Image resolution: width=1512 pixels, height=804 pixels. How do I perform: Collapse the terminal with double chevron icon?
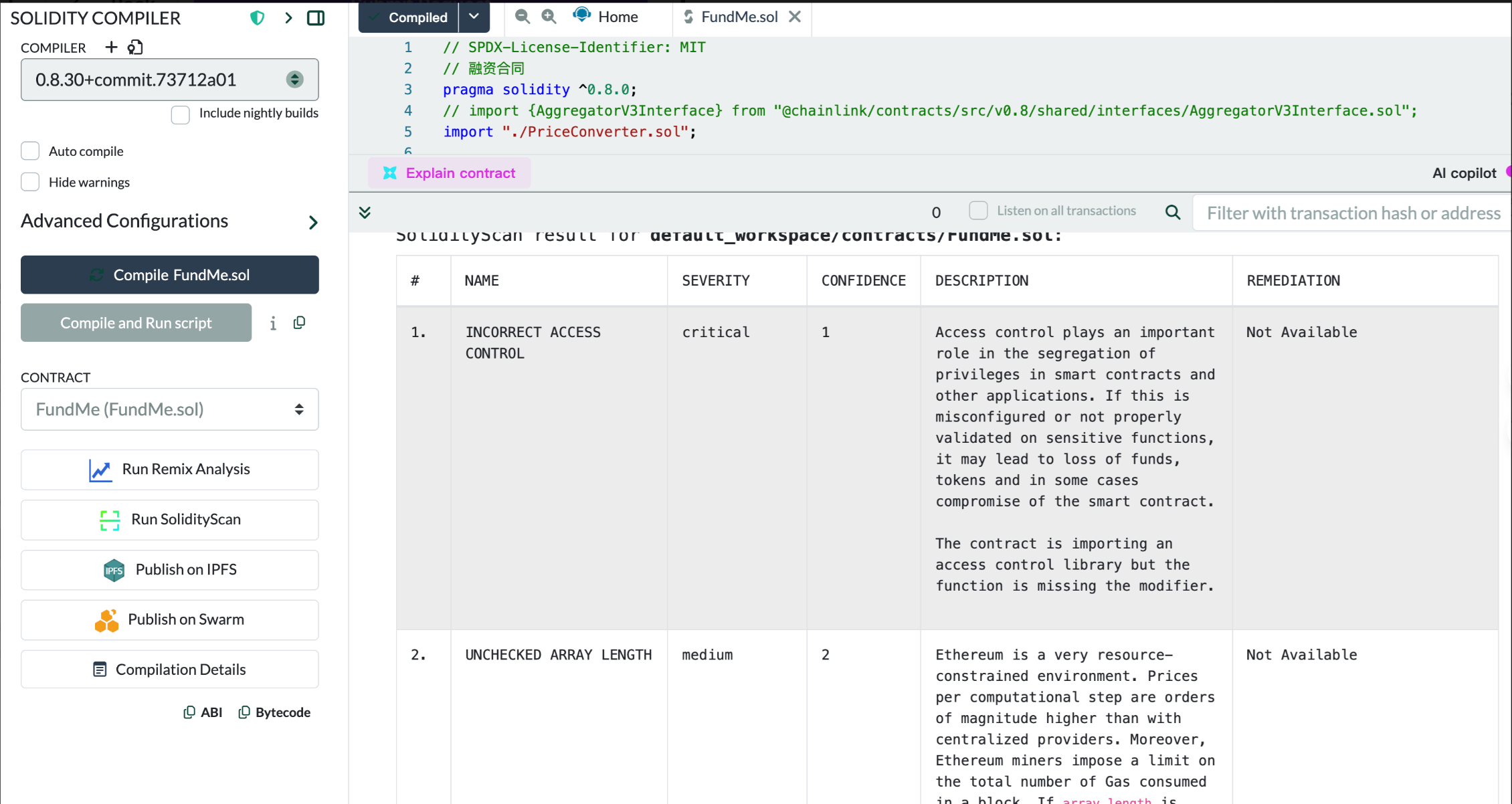pos(365,213)
